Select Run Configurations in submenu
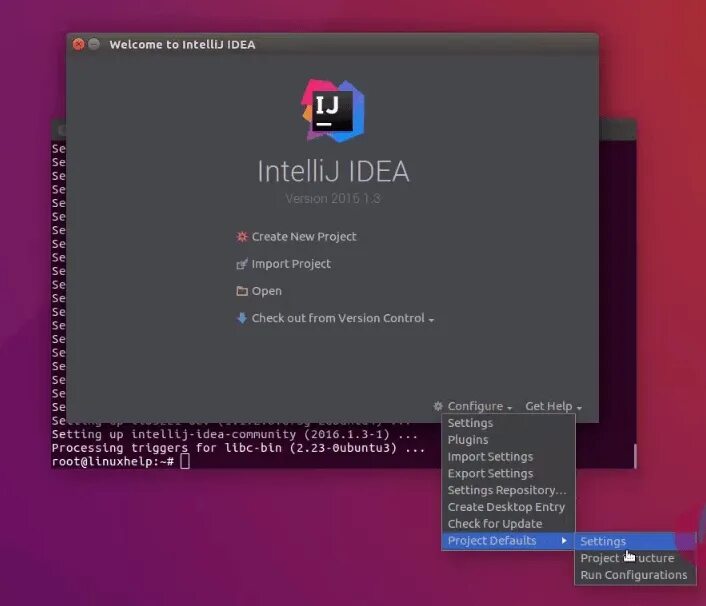Screen dimensions: 706x606 pos(635,575)
